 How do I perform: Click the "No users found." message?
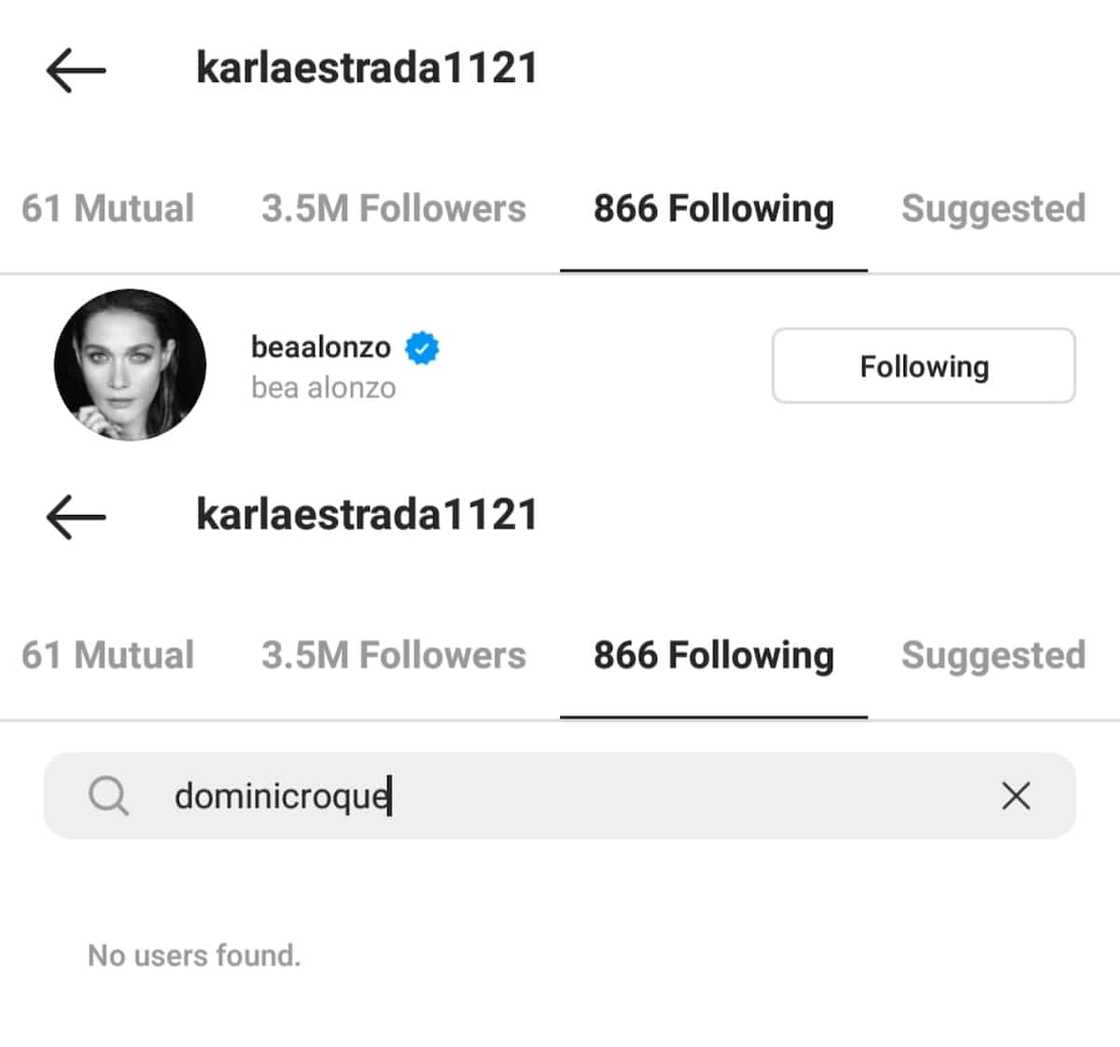(194, 955)
